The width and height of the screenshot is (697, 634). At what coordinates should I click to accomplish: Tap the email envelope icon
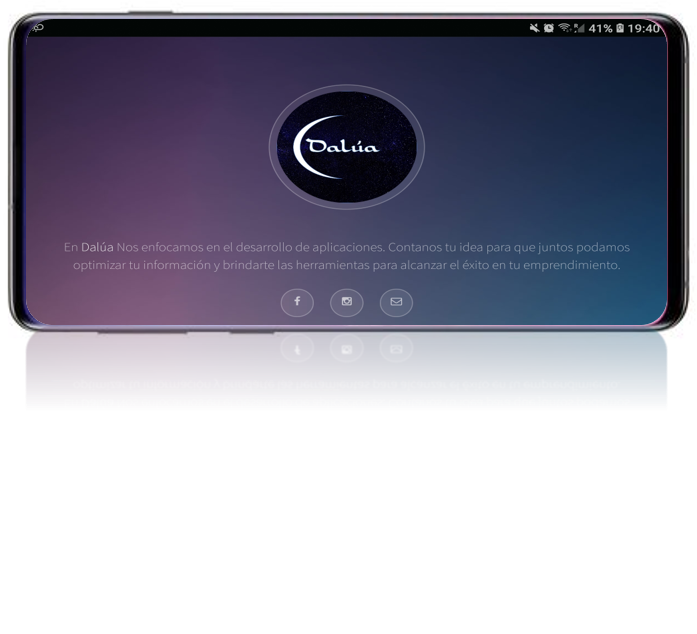396,302
